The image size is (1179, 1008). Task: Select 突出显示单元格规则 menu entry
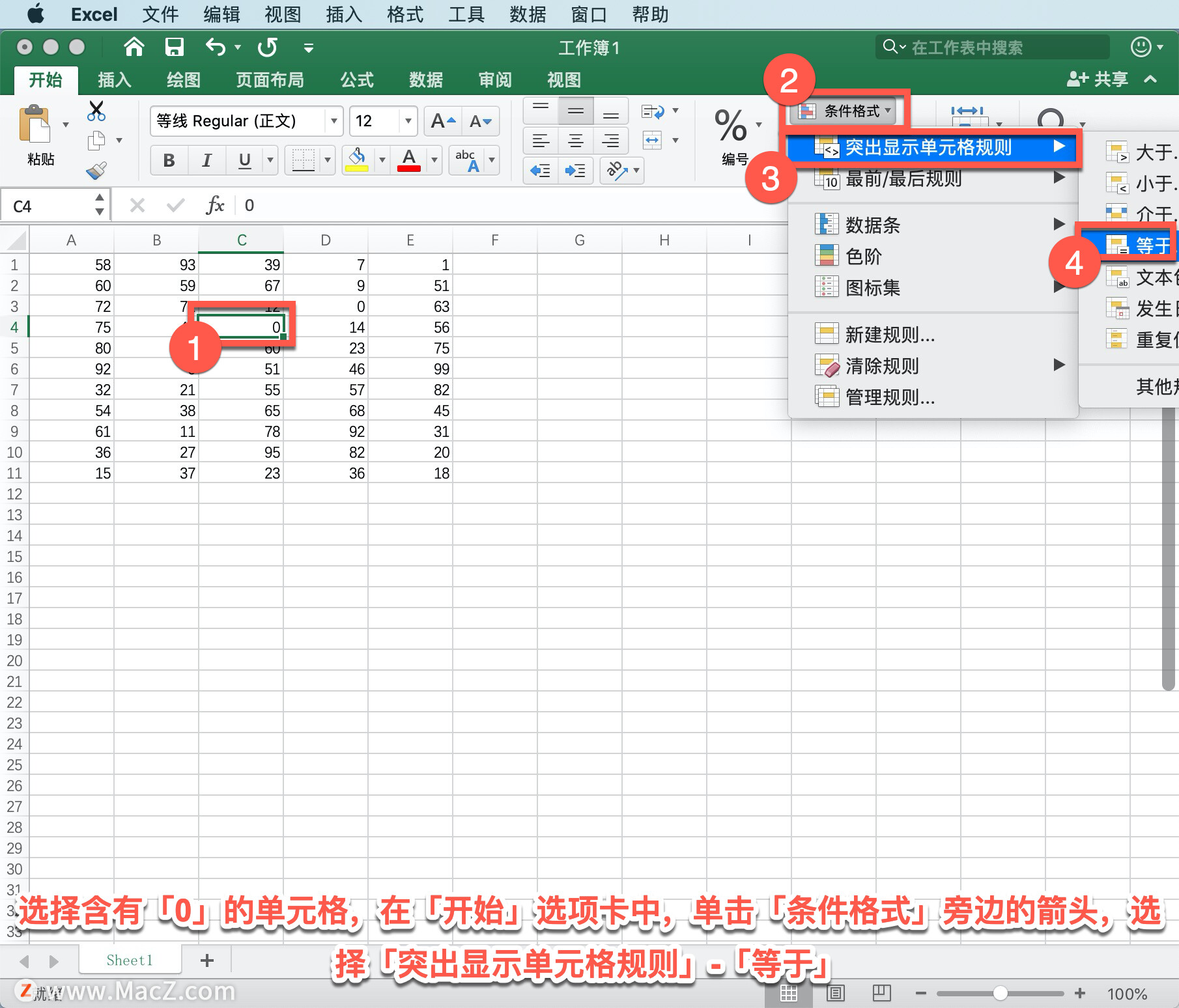pos(931,148)
